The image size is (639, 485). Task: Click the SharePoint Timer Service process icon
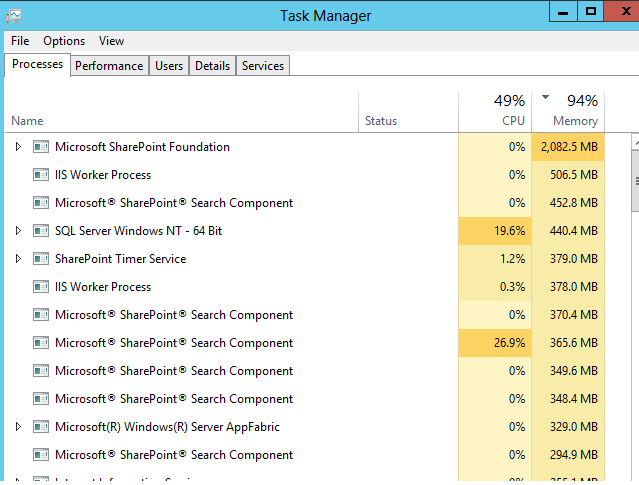point(41,259)
